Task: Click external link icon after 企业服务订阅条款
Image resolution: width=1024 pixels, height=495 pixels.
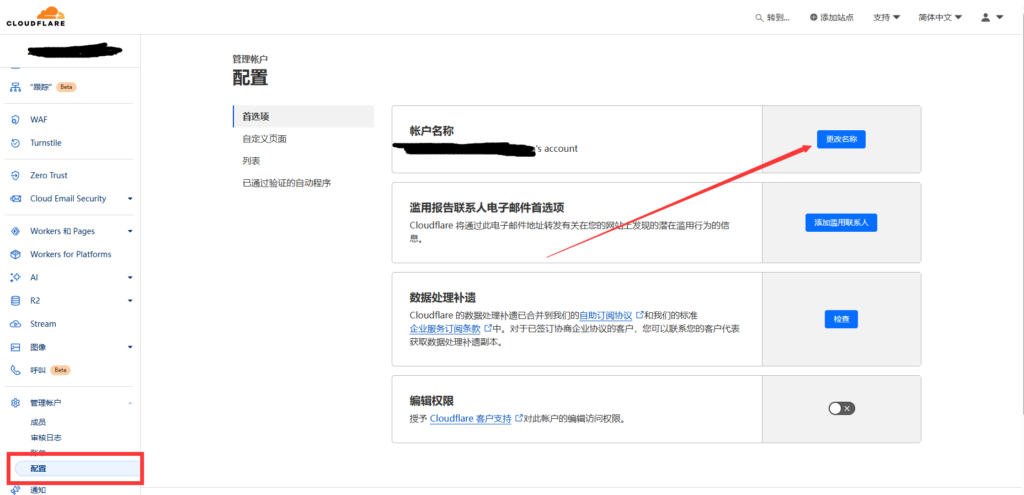Action: pos(487,328)
